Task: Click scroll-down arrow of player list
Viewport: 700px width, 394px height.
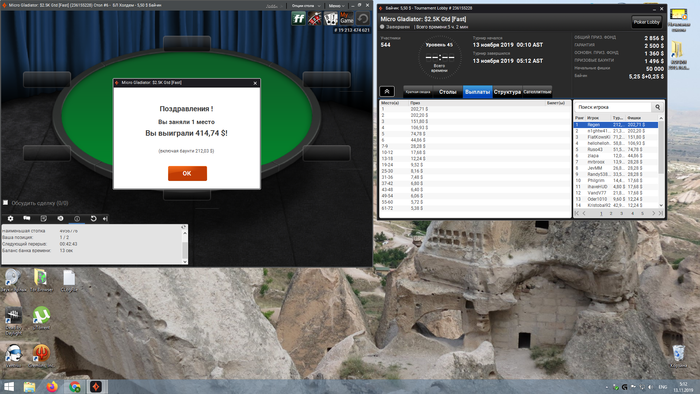Action: point(661,205)
